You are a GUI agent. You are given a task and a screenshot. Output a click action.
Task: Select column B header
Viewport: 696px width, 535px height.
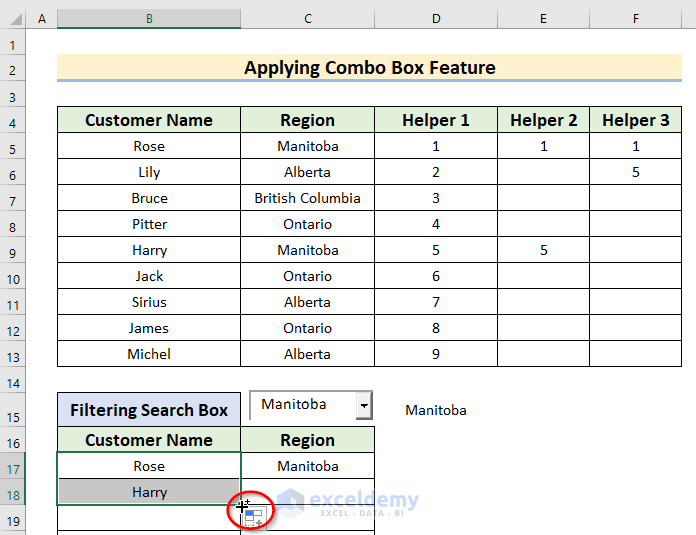(x=149, y=19)
